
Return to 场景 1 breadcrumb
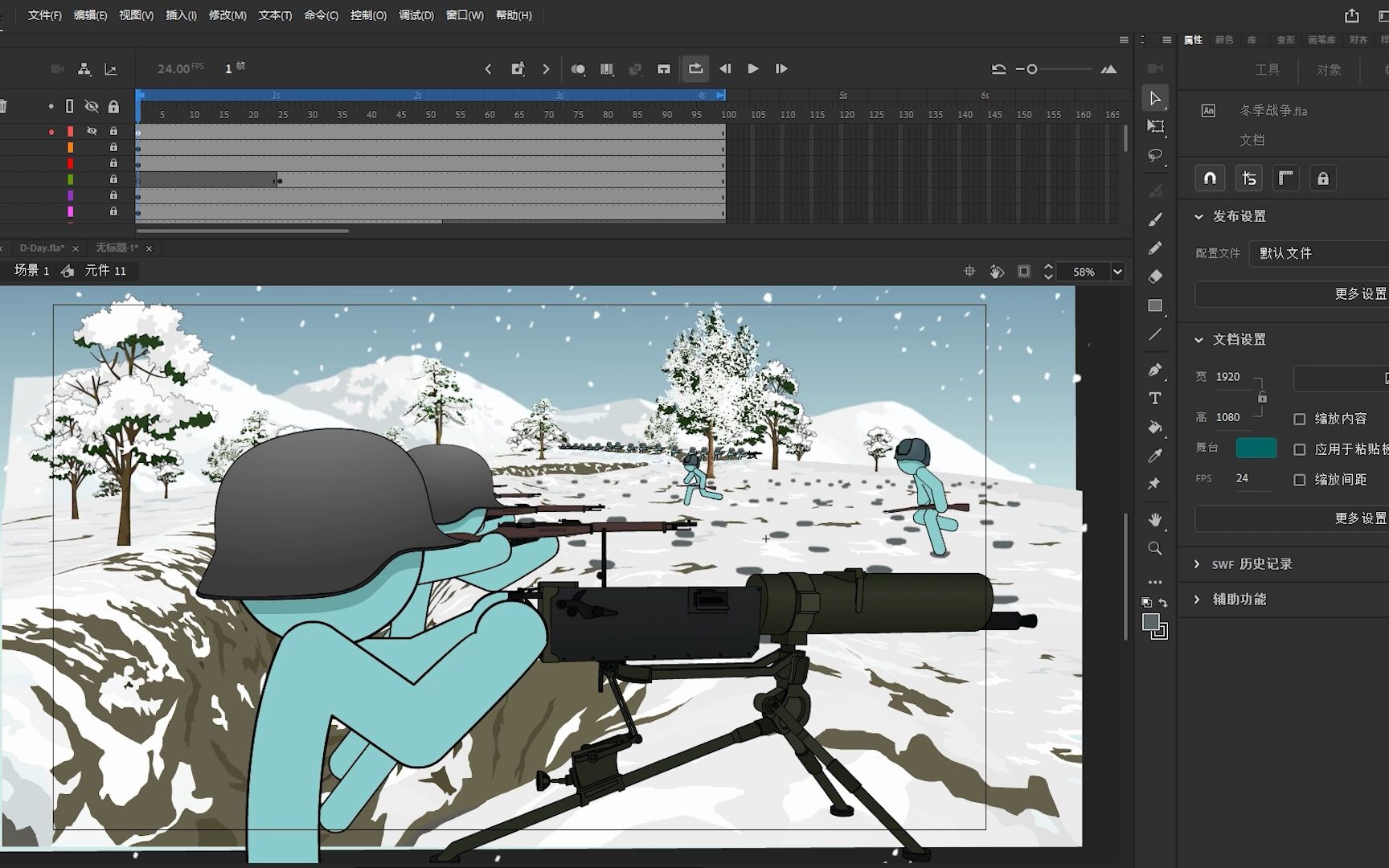click(x=31, y=271)
